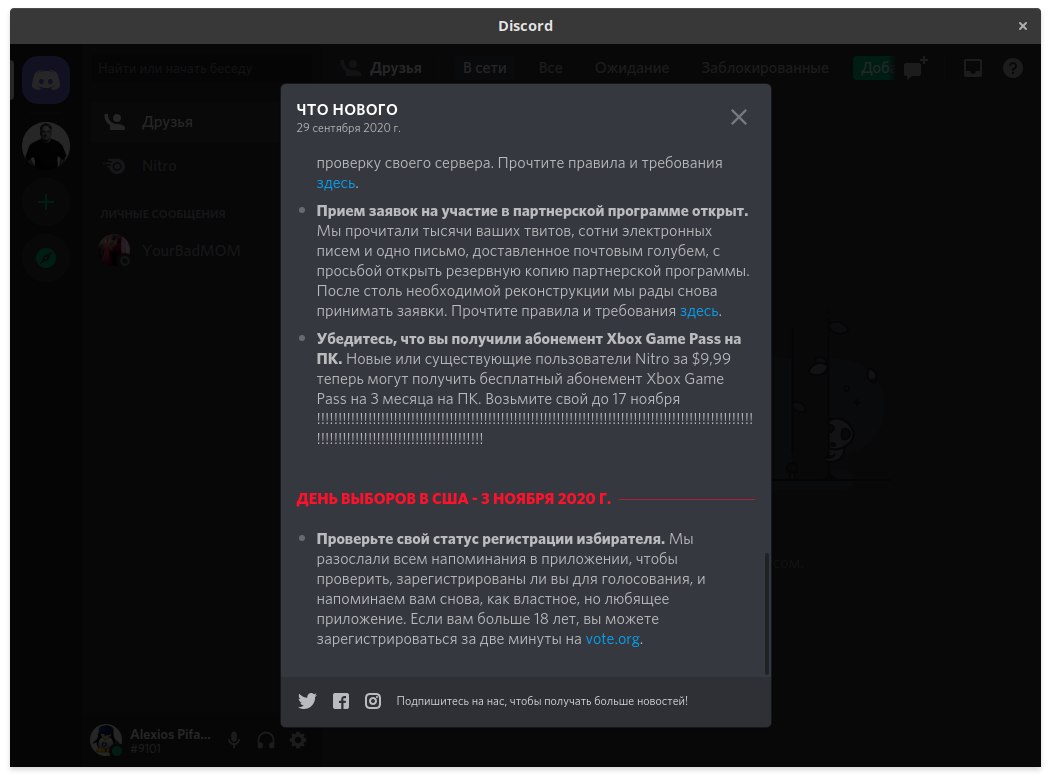Switch to 'Ожидание' tab
This screenshot has height=778, width=1051.
(x=631, y=68)
